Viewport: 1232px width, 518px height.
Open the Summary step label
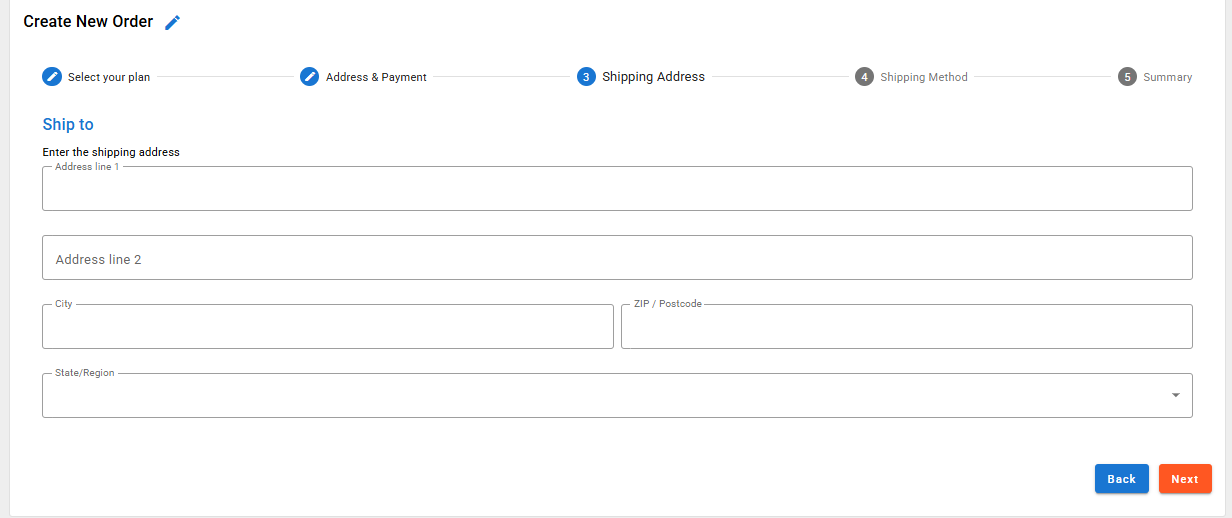pos(1168,77)
